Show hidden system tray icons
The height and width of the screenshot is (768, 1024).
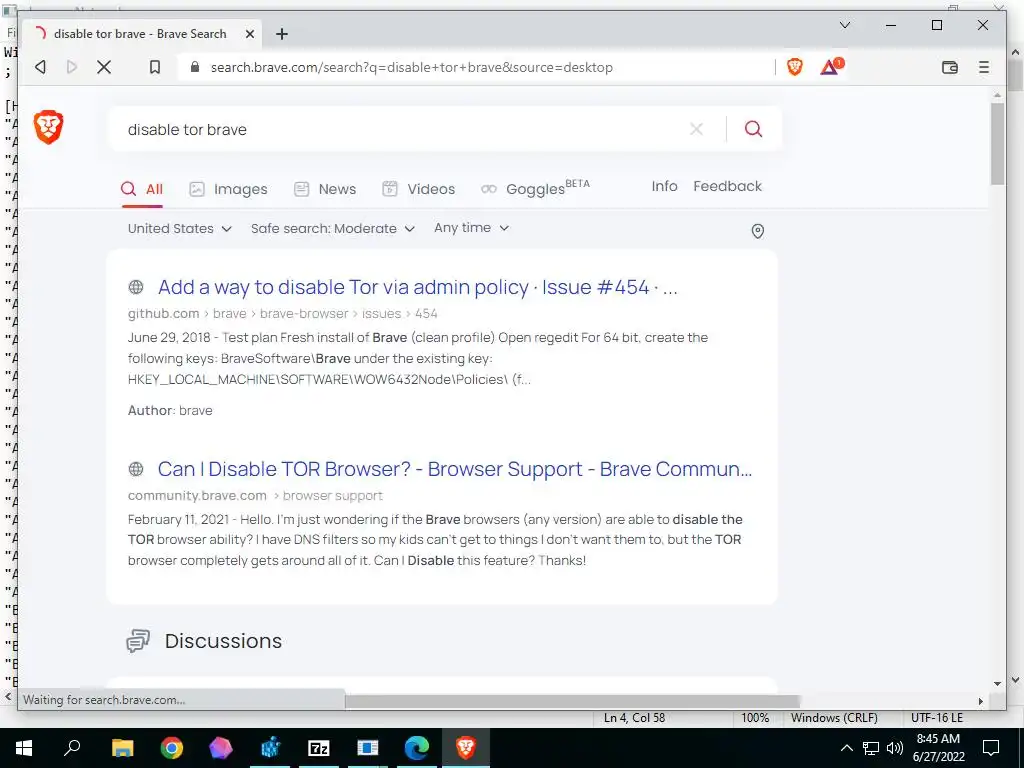tap(846, 748)
